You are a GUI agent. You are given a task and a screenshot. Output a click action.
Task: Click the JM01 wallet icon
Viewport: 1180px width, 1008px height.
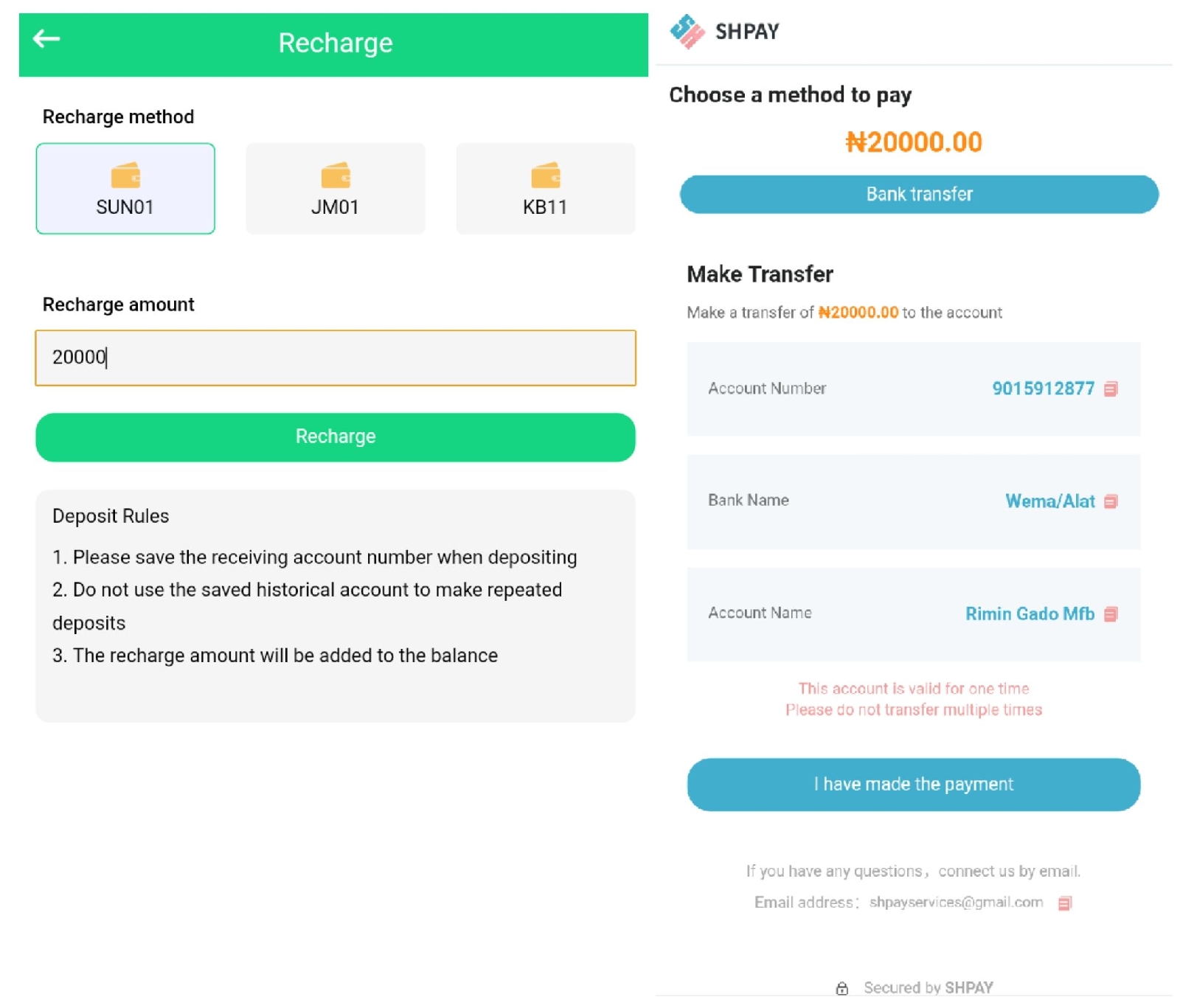[x=336, y=175]
